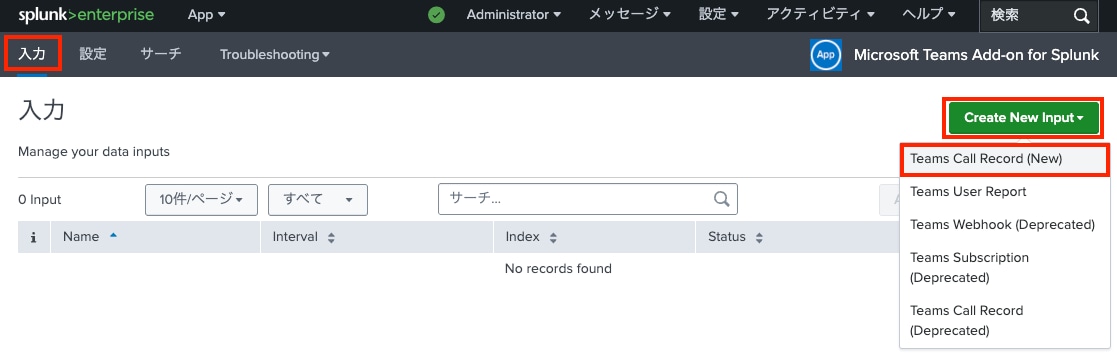Click the 0 Input count label
This screenshot has height=364, width=1117.
pos(40,200)
